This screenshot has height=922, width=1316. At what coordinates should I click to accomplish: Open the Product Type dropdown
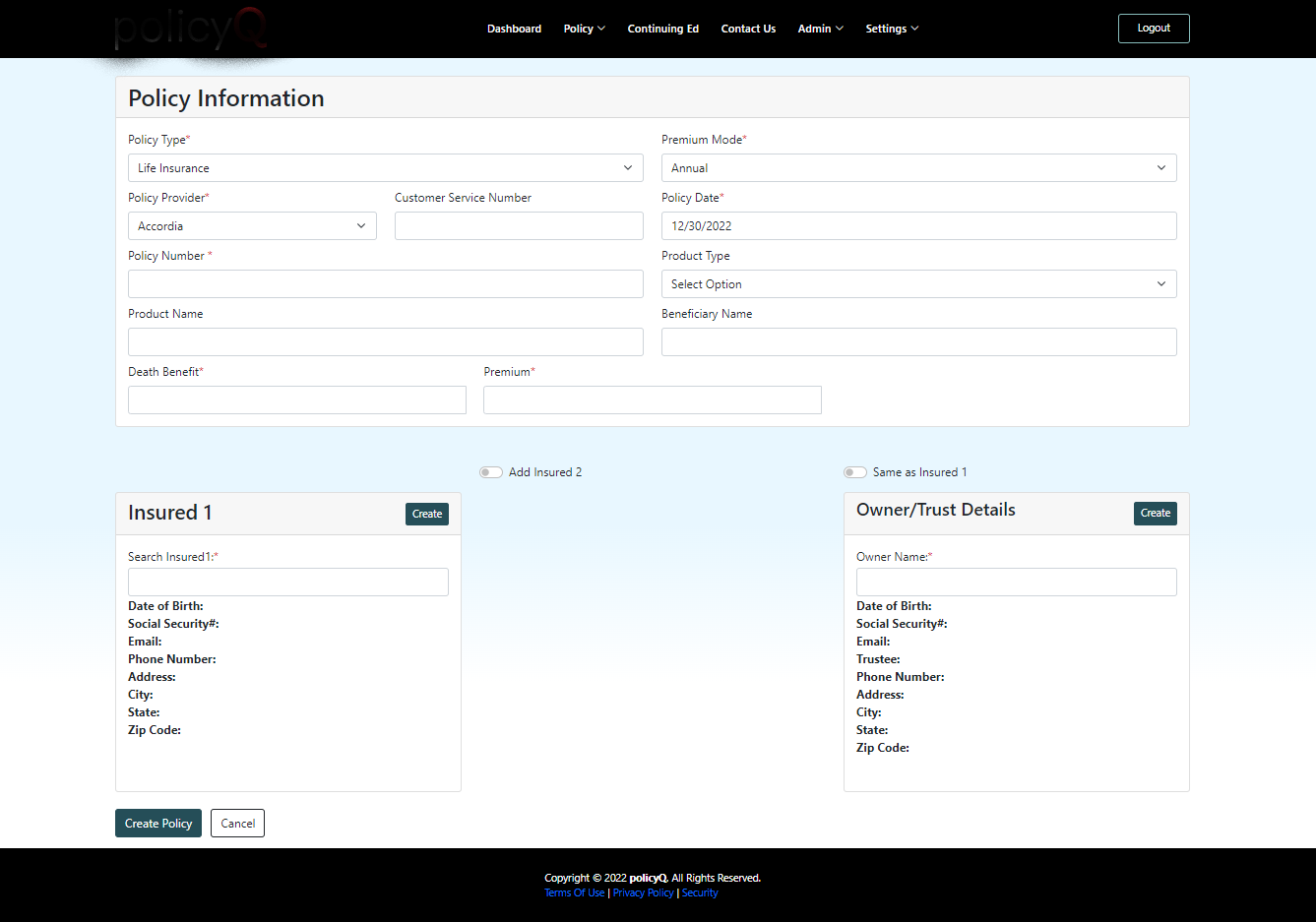919,284
